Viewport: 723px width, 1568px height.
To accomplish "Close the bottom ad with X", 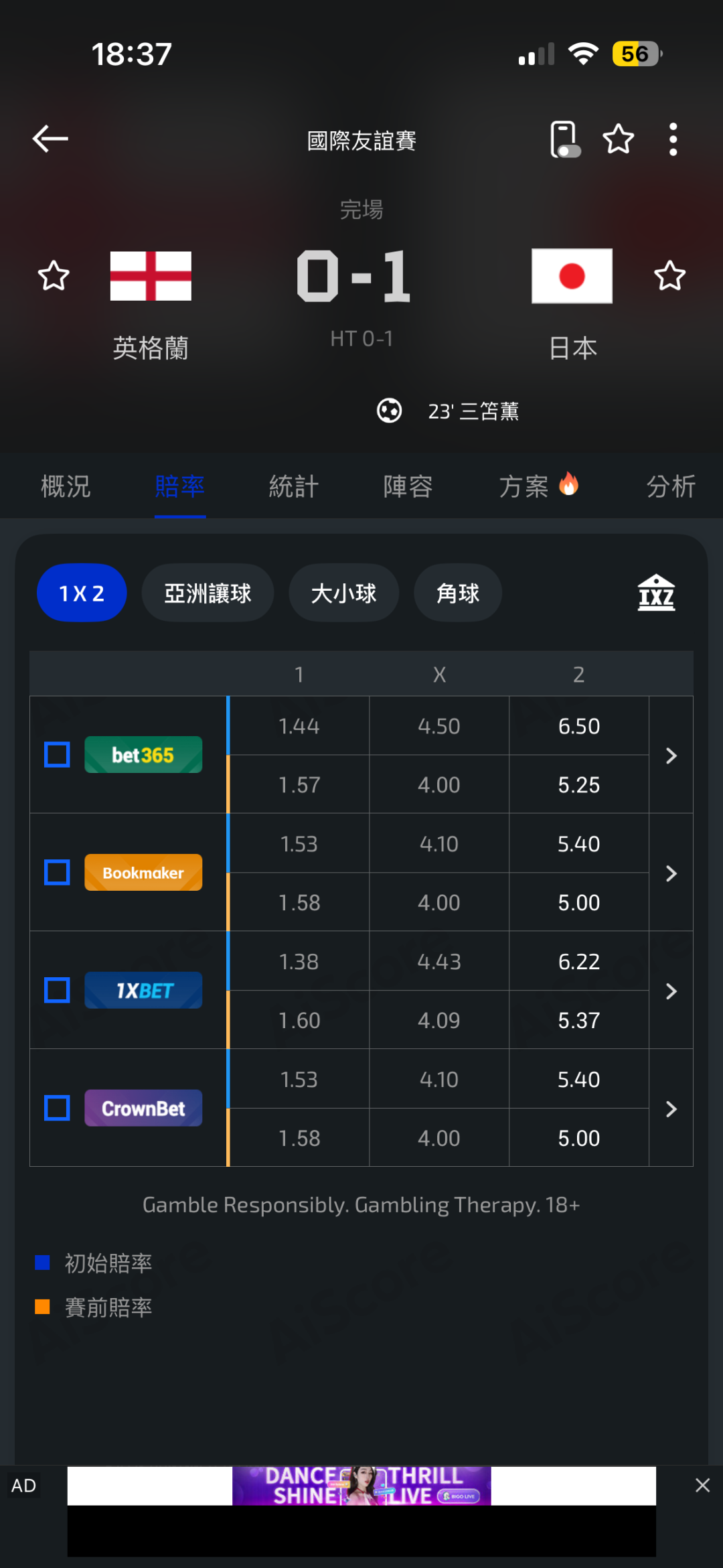I will [x=702, y=1486].
